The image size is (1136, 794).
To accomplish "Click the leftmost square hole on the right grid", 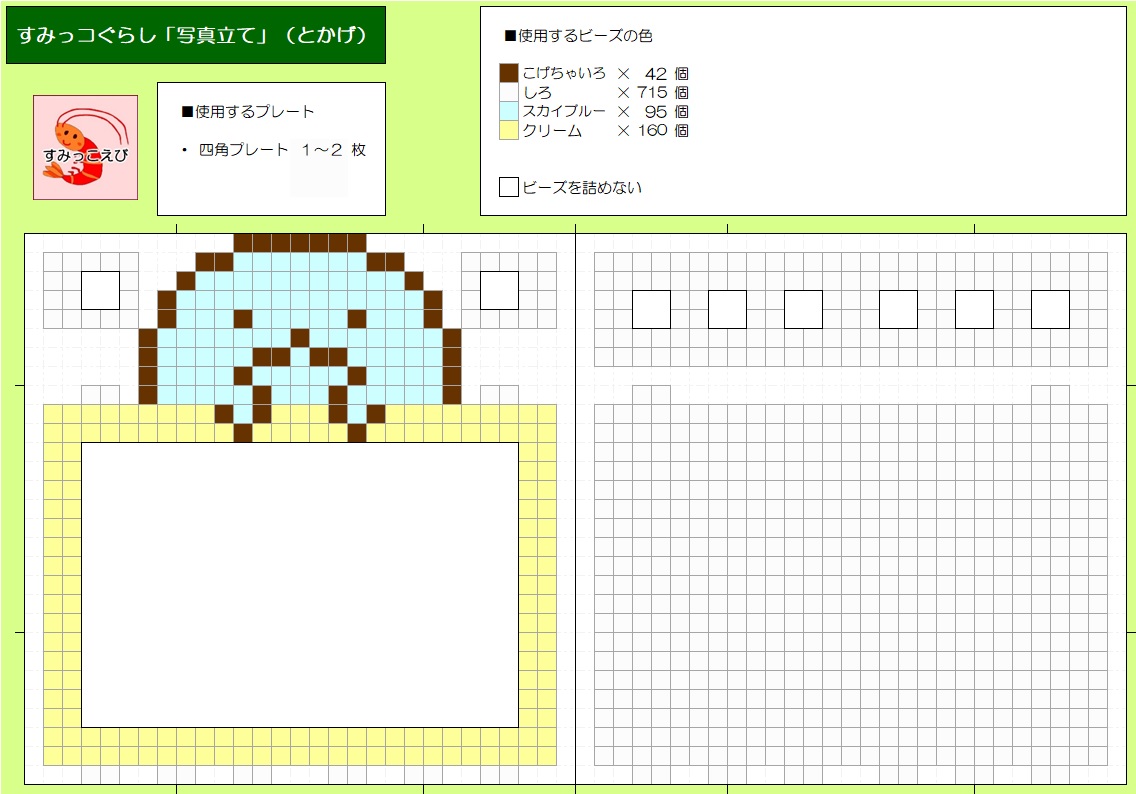I will 651,309.
